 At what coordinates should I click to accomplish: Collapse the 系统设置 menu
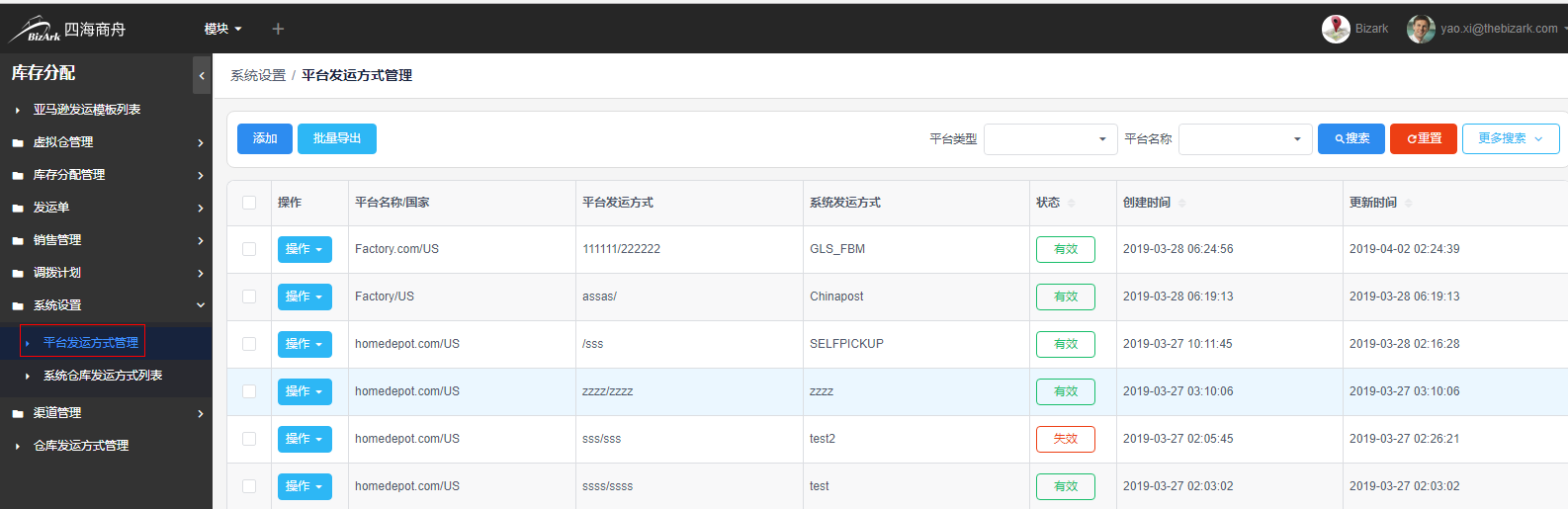point(106,305)
